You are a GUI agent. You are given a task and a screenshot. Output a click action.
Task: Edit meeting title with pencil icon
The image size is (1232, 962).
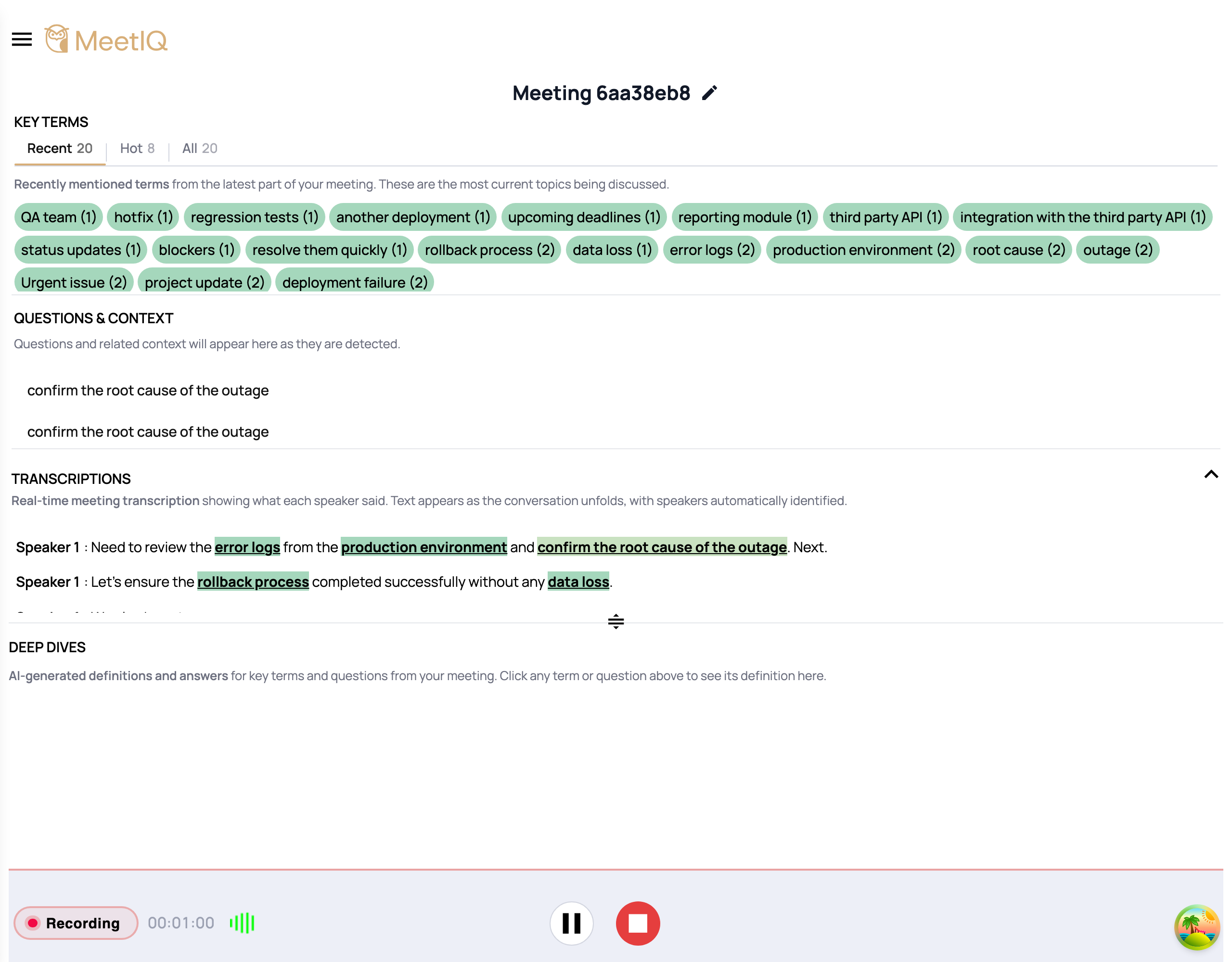709,93
